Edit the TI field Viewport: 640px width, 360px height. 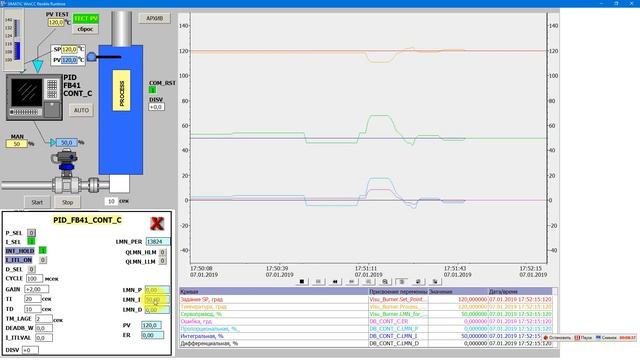click(x=33, y=299)
